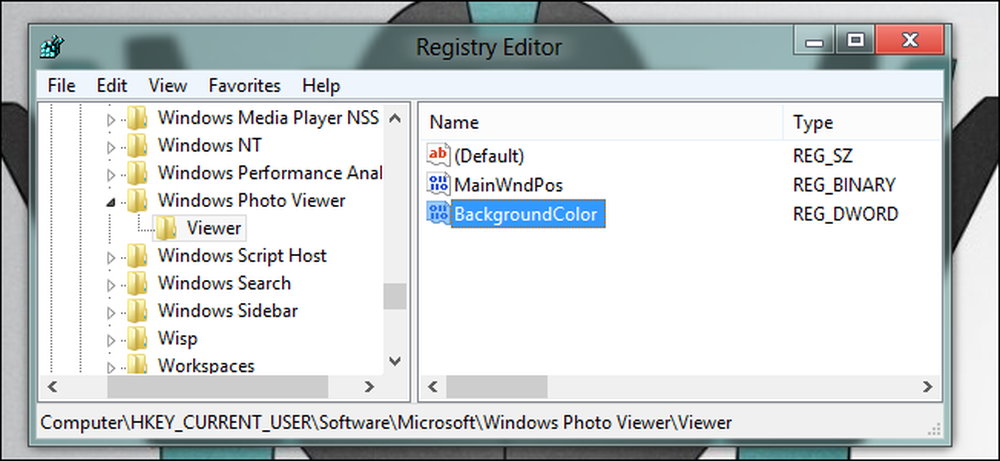Expand the Windows Sidebar key
The width and height of the screenshot is (1000, 461).
[111, 312]
